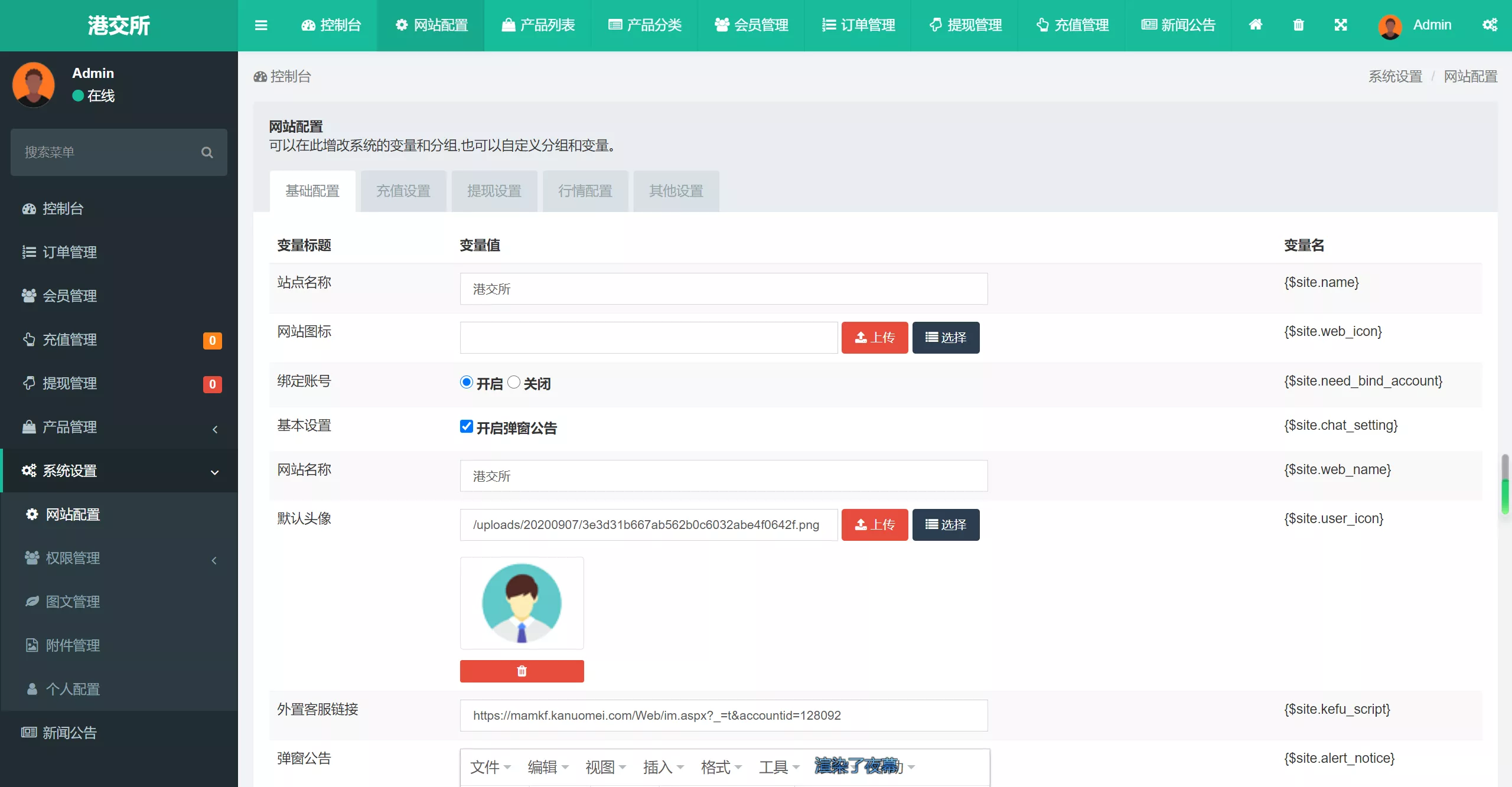Click the 选择 button beside default avatar field
Screen dimensions: 1512x787
point(945,524)
